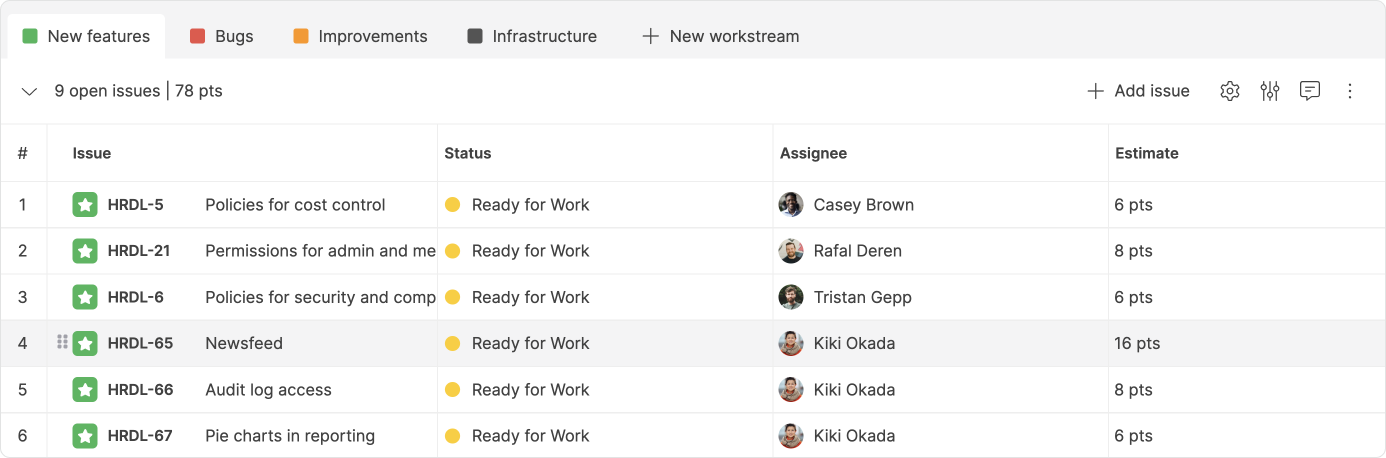The width and height of the screenshot is (1386, 458).
Task: Open the three-dot more options menu
Action: (1350, 91)
